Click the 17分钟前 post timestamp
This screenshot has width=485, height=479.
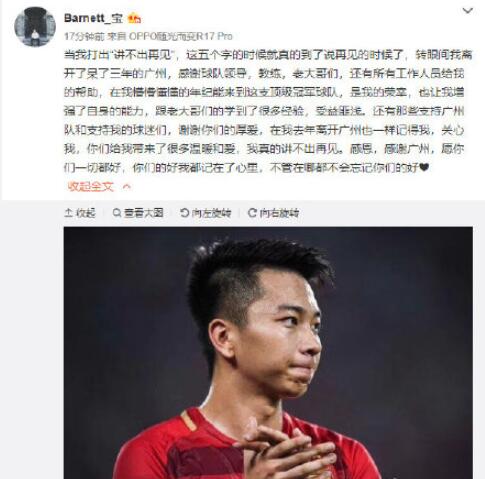click(84, 36)
